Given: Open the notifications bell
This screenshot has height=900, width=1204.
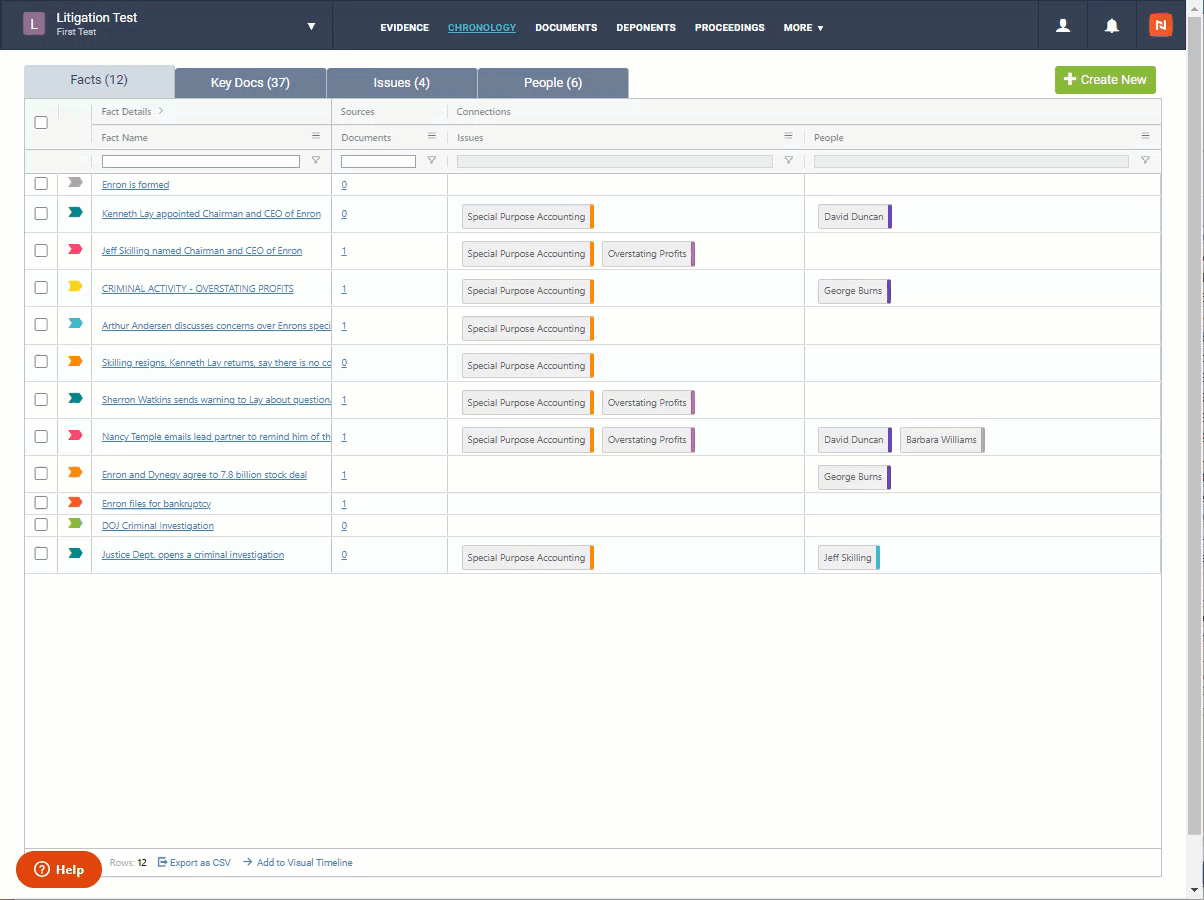Looking at the screenshot, I should point(1112,26).
